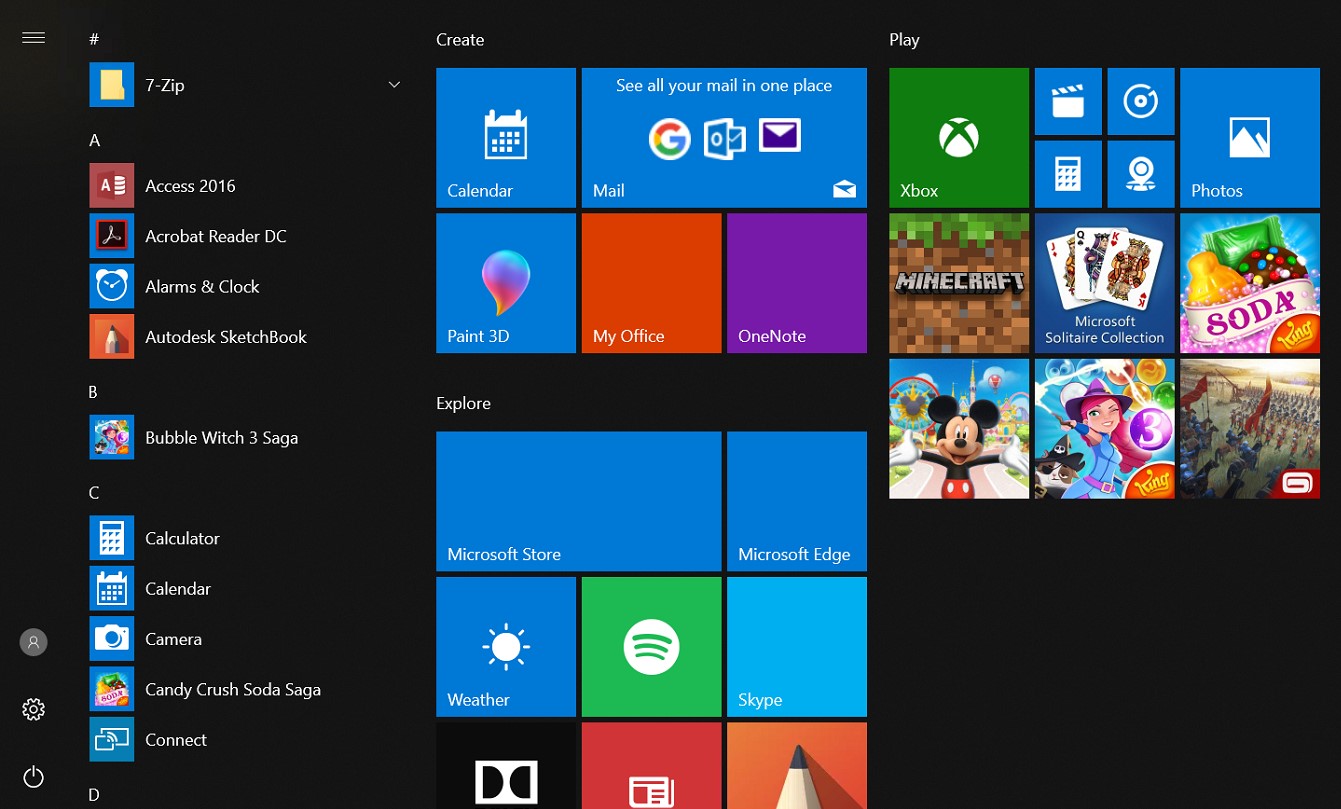
Task: Launch the Mickey Mouse Disney game tile
Action: [x=958, y=429]
